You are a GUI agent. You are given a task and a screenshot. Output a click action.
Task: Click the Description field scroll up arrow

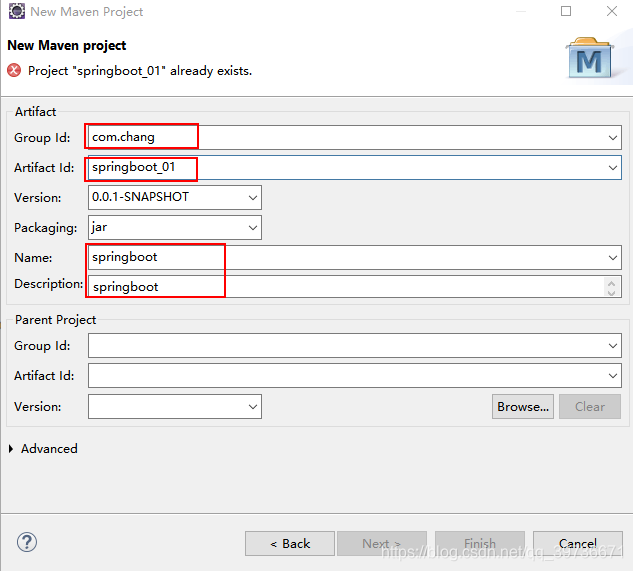point(611,283)
